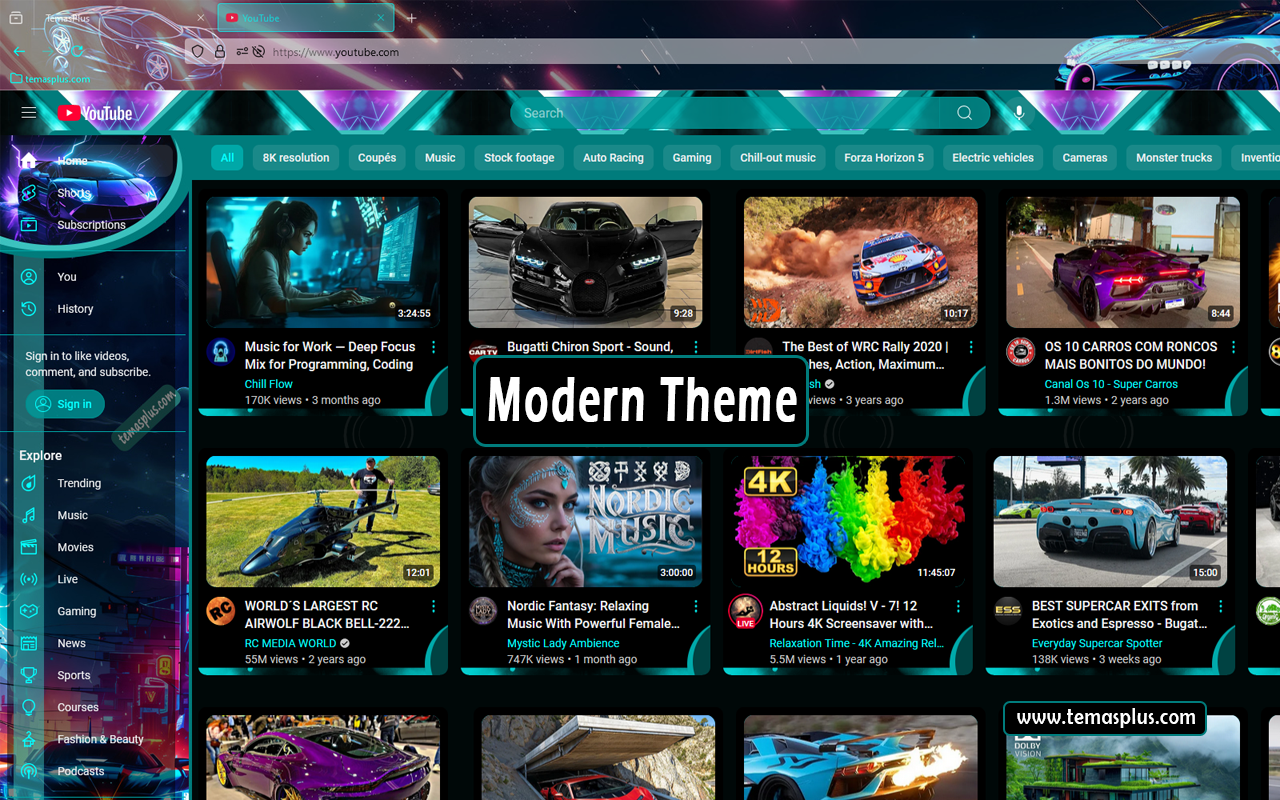Open options for Music for Work video

(434, 347)
